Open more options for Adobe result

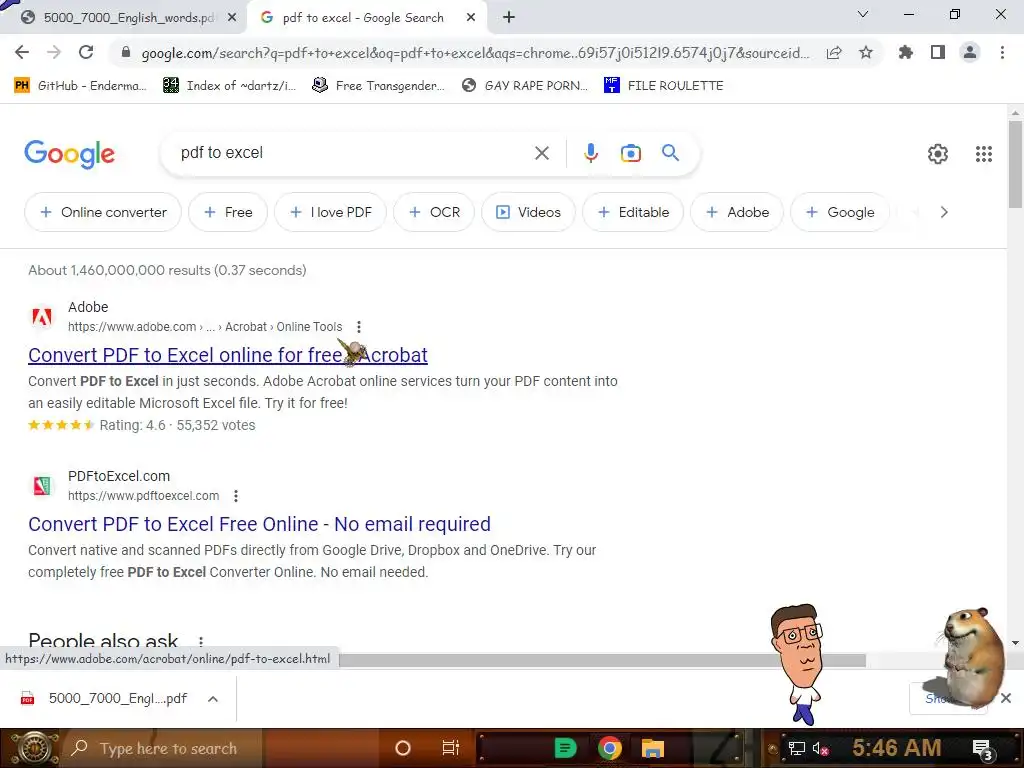pyautogui.click(x=359, y=327)
